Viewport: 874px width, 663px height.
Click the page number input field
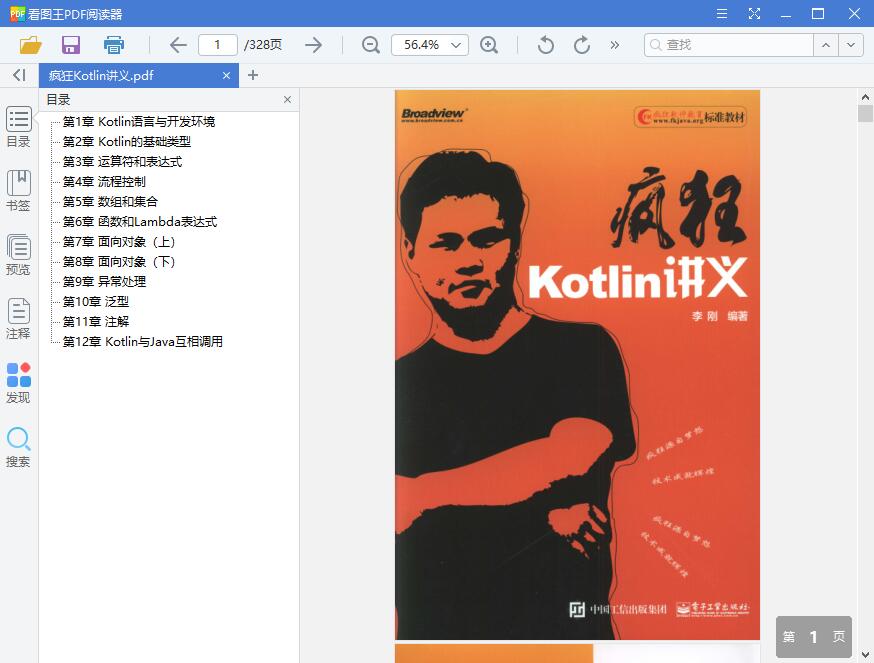pyautogui.click(x=217, y=45)
